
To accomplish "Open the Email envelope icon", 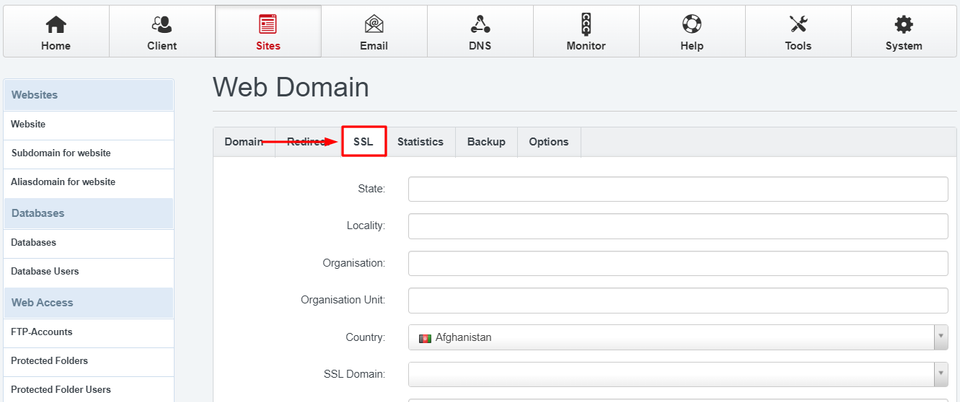I will tap(373, 24).
